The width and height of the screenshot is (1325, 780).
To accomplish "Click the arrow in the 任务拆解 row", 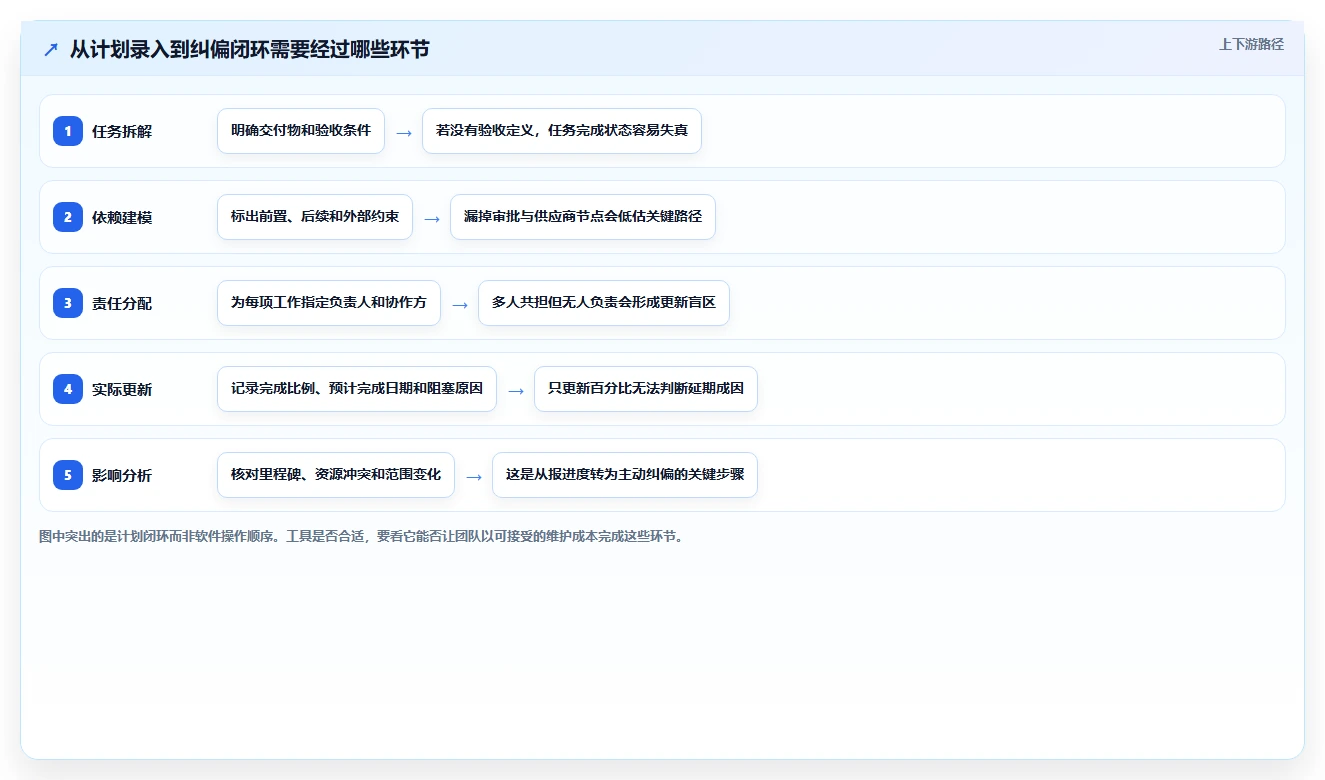I will pos(404,132).
